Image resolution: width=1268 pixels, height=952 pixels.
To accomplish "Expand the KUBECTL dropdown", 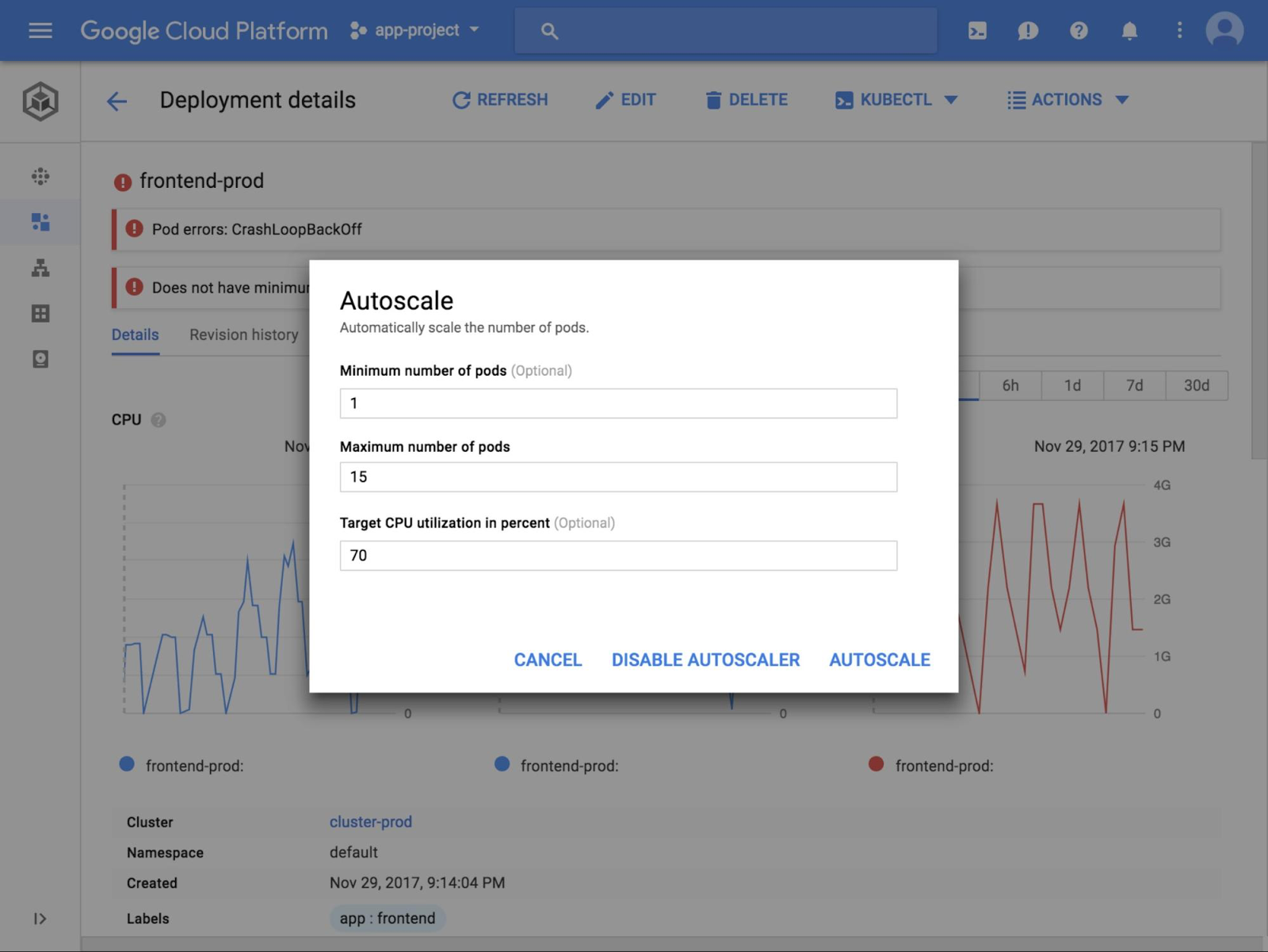I will coord(896,100).
